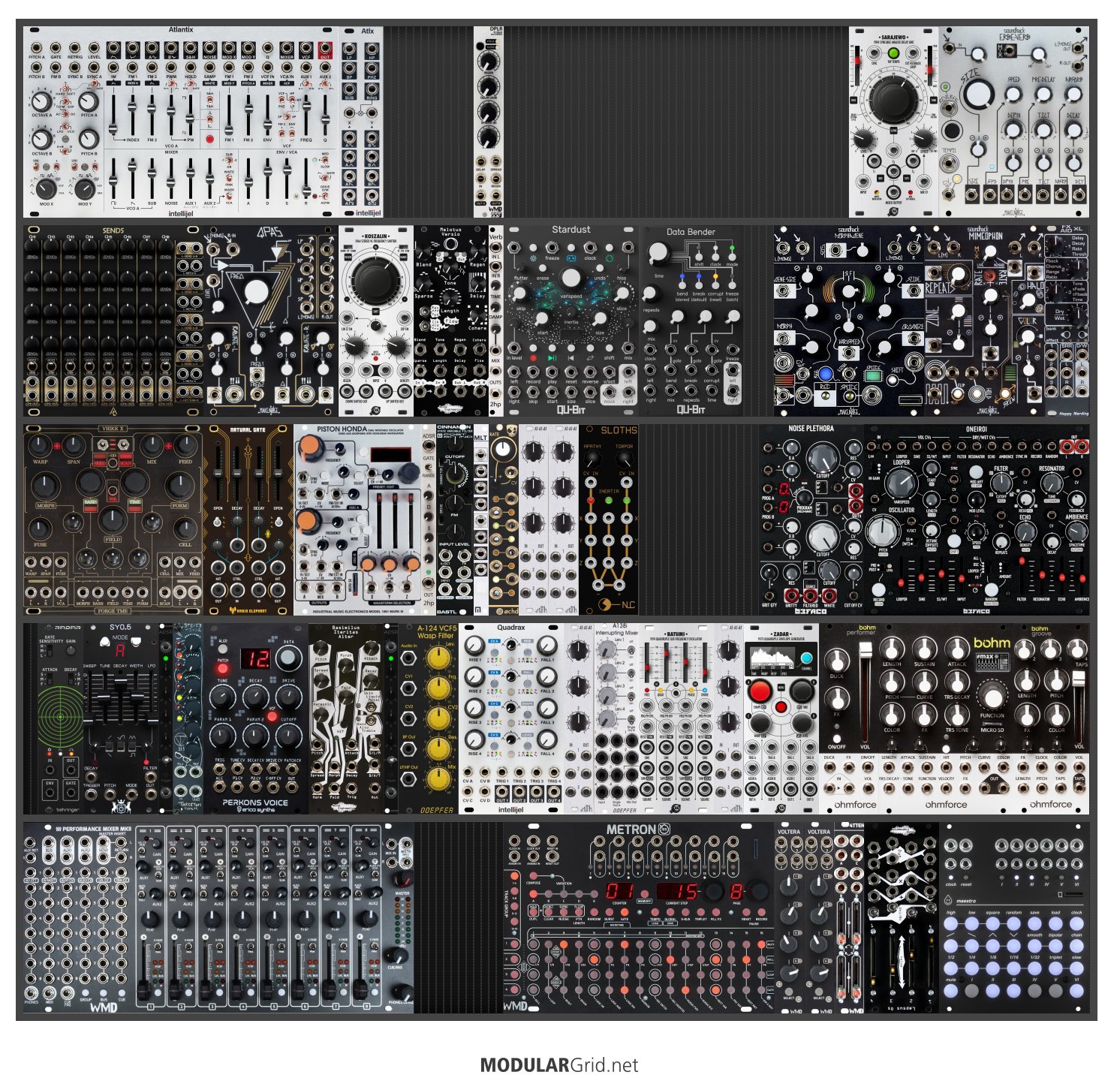Viewport: 1120px width, 1081px height.
Task: Select the Cinnamon filter module
Action: [x=455, y=519]
